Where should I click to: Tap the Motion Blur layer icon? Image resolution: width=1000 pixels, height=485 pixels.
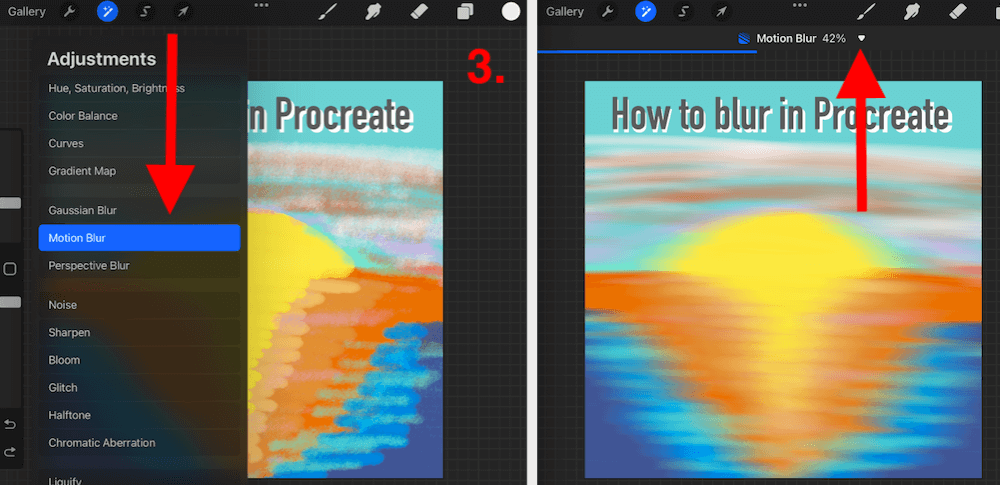coord(744,38)
